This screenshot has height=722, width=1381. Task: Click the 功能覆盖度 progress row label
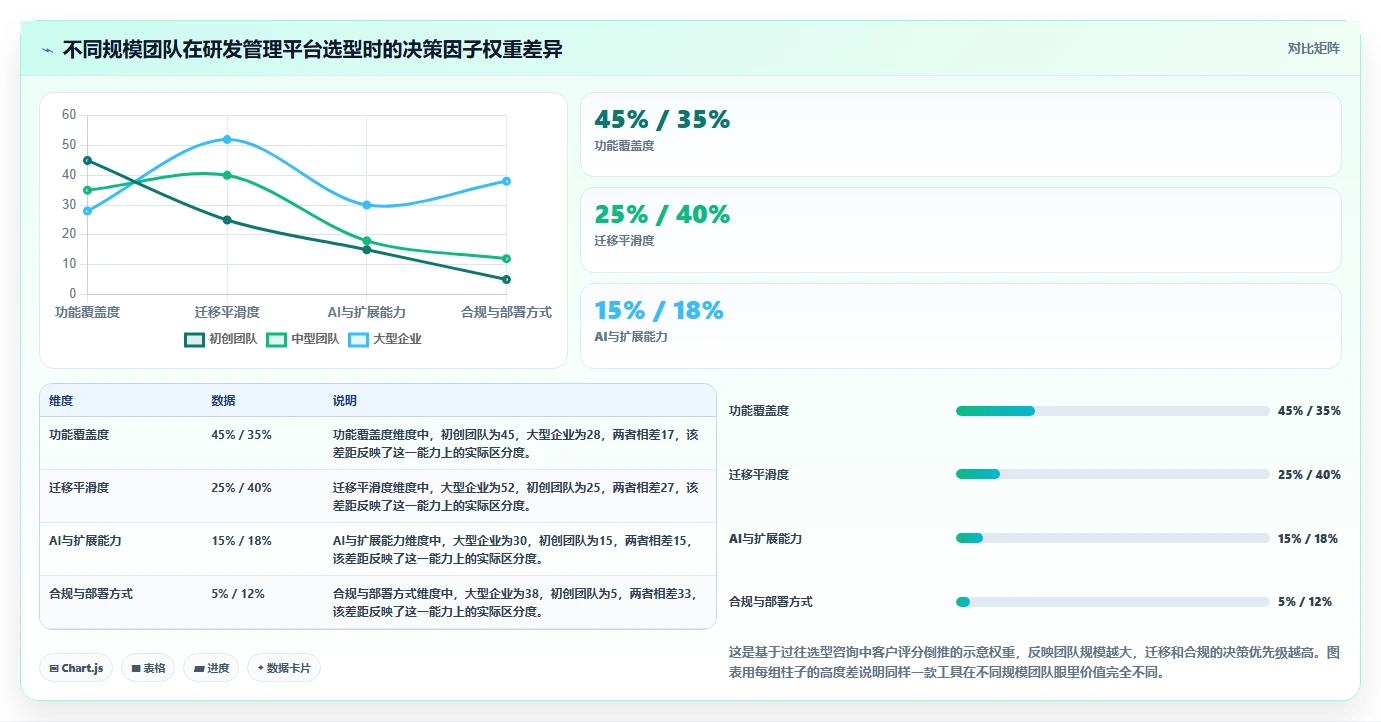[759, 411]
